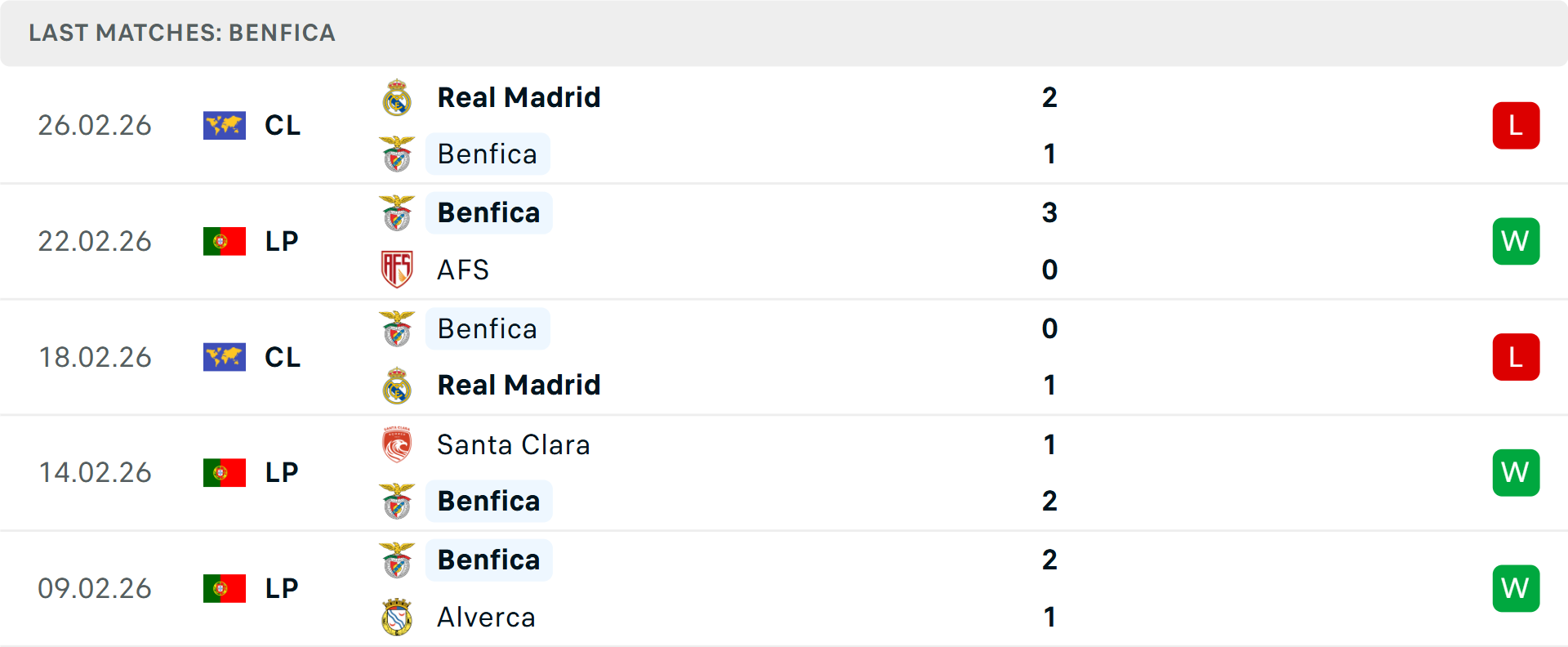The height and width of the screenshot is (647, 1568).
Task: Select the Benfica logo beside the 3-0 AFS win
Action: 397,212
